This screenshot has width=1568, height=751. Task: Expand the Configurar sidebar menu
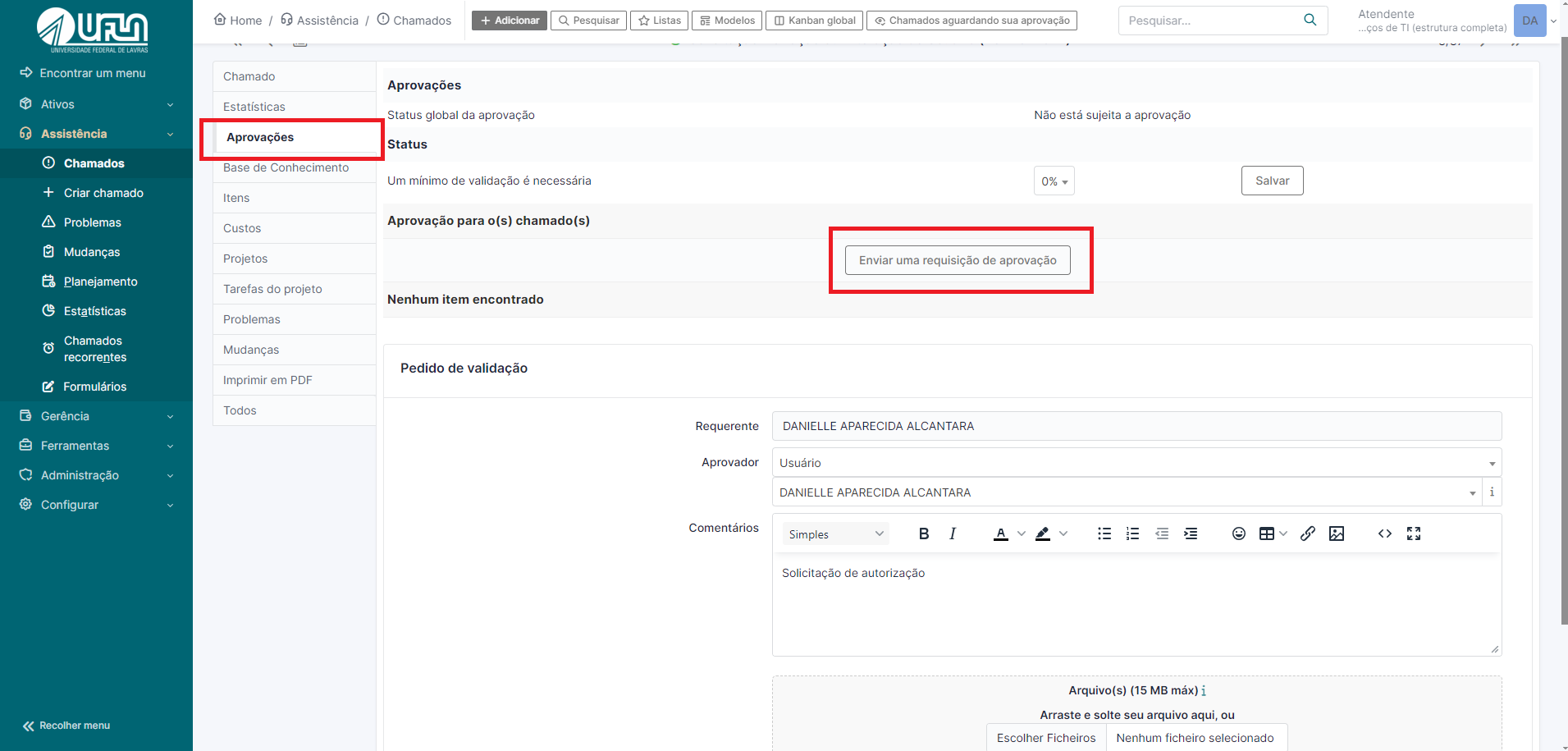(96, 505)
